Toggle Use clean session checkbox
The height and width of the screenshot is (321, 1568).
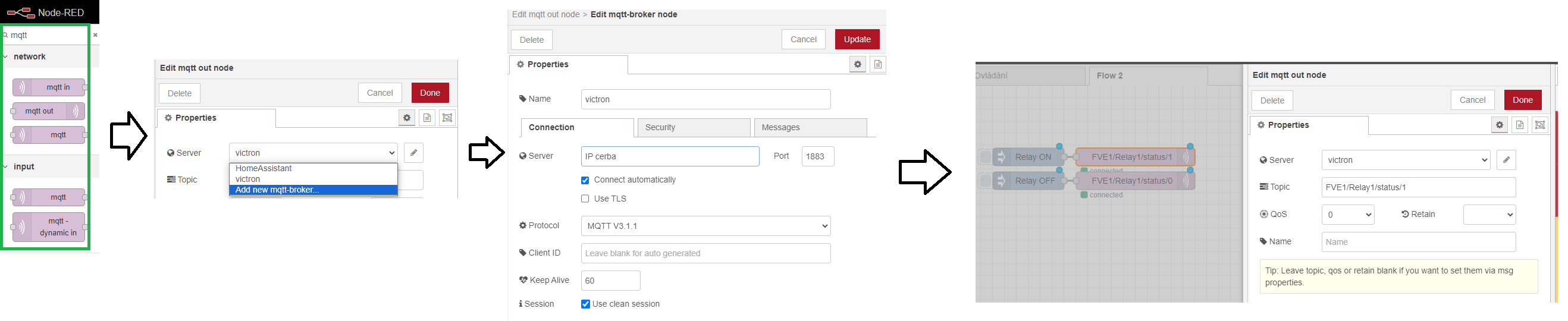(585, 304)
